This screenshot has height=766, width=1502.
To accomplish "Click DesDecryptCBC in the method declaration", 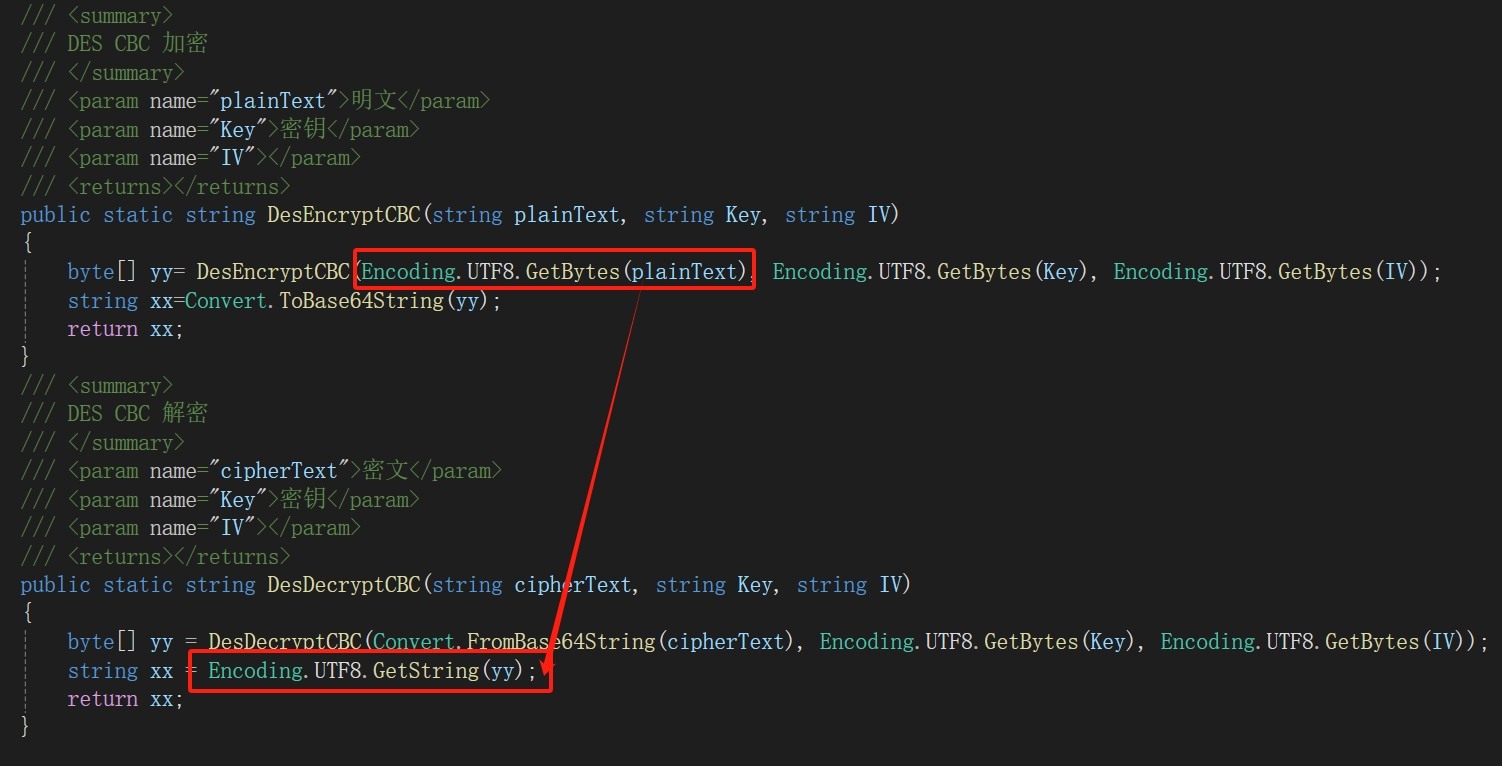I will [343, 585].
